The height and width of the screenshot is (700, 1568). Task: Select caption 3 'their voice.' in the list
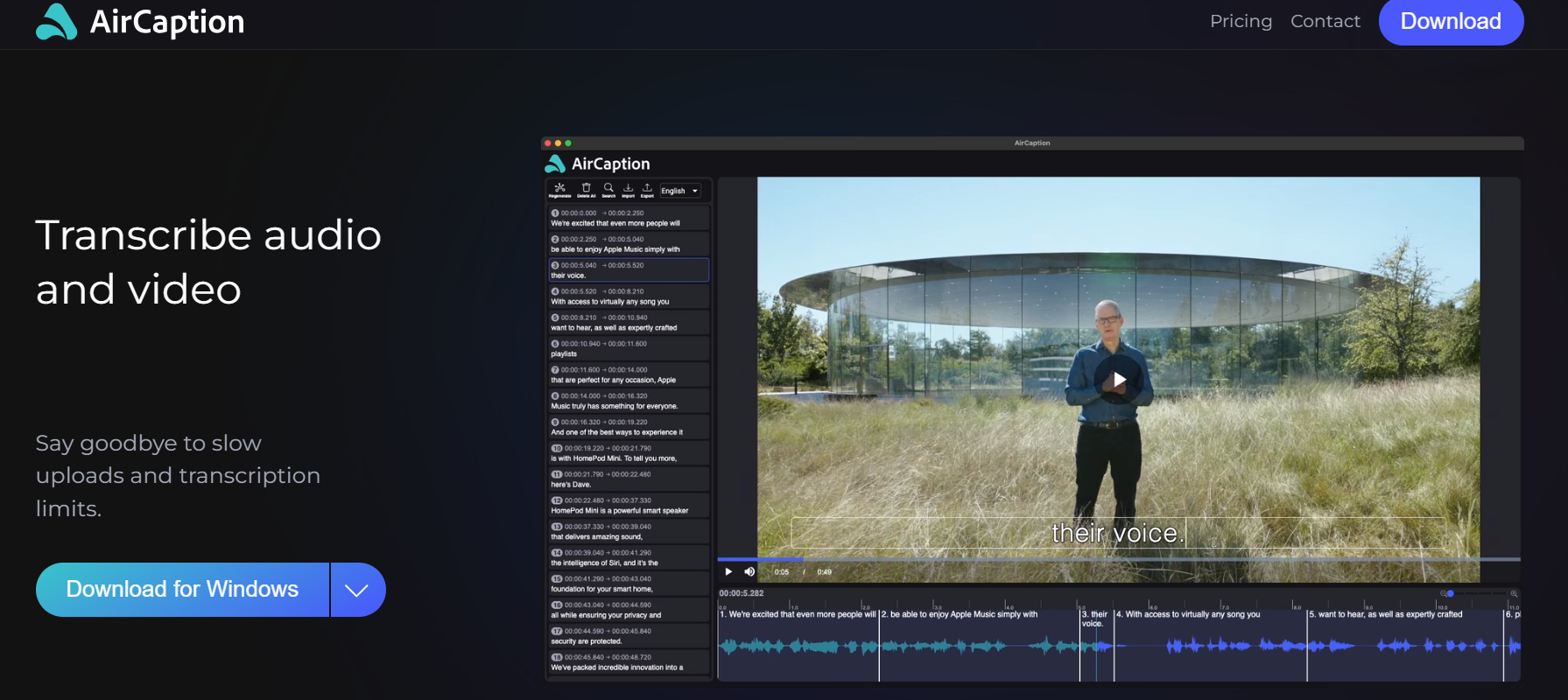pyautogui.click(x=629, y=270)
